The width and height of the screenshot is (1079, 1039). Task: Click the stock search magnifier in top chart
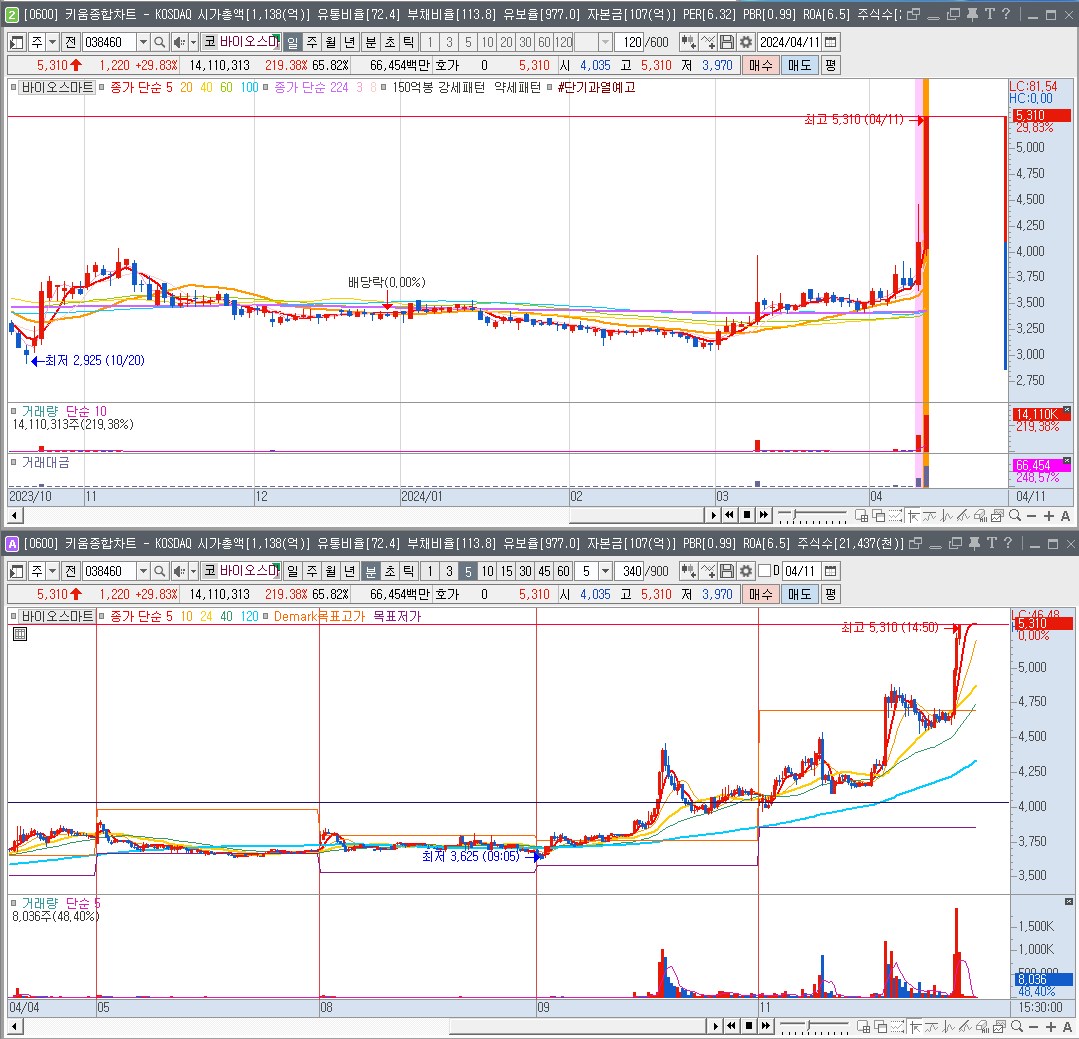[x=160, y=43]
